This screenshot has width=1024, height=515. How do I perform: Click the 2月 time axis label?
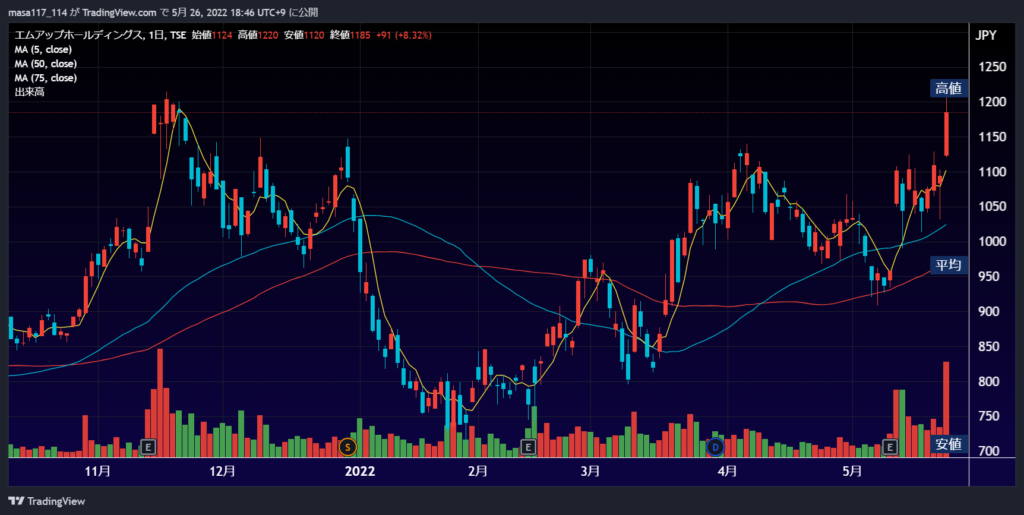pos(478,471)
